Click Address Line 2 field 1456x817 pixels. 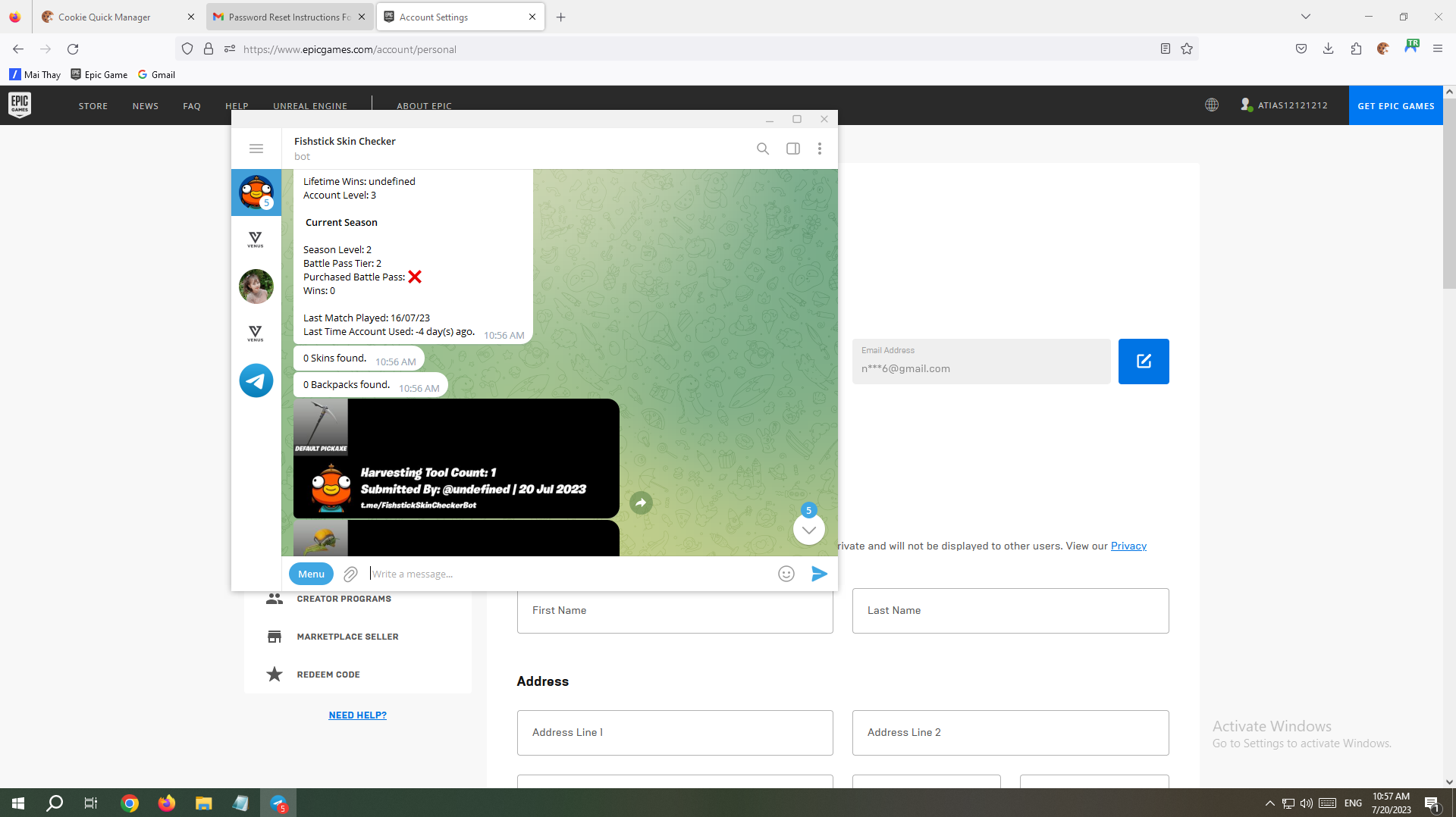(x=1010, y=733)
